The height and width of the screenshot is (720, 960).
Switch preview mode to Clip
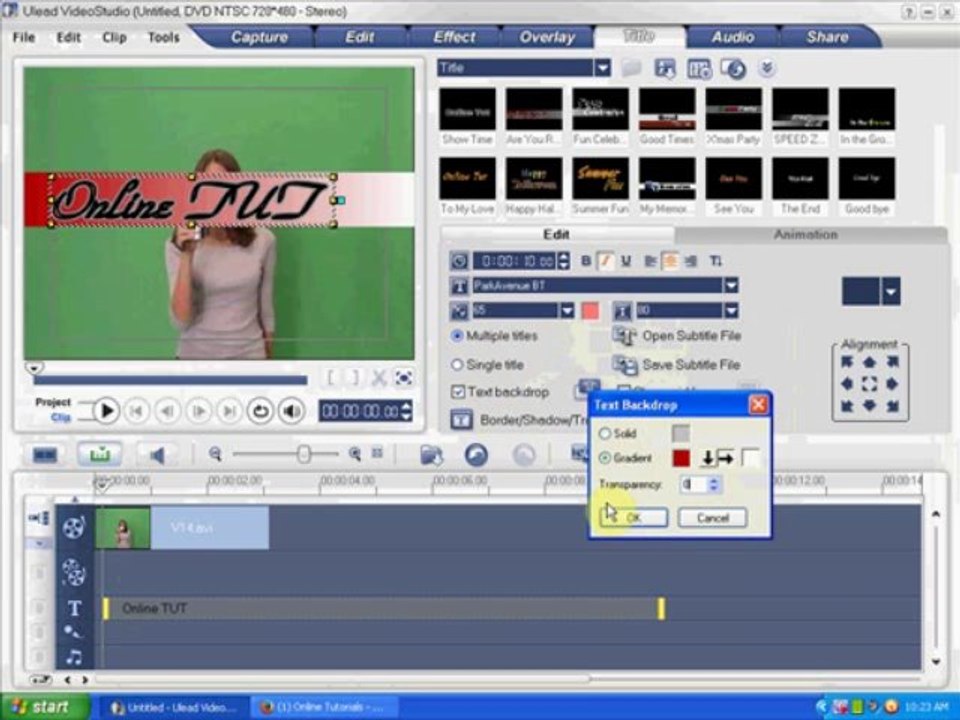(x=61, y=418)
